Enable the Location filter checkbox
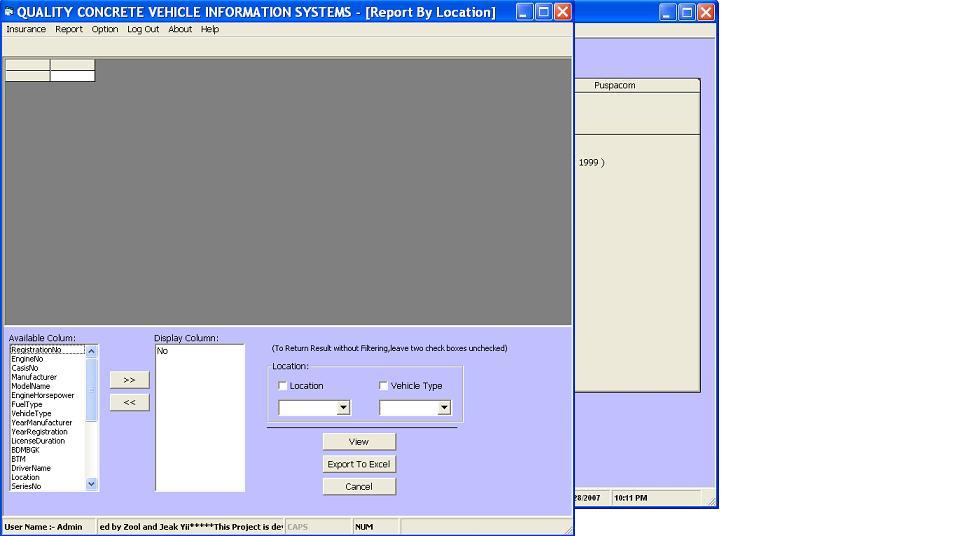This screenshot has width=954, height=536. 283,386
